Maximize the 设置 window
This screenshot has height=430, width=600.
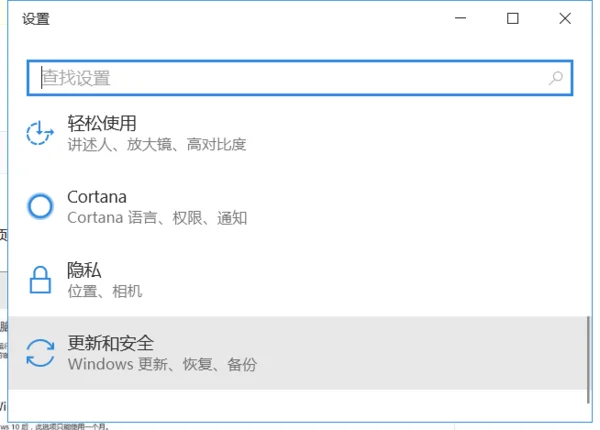[x=512, y=18]
